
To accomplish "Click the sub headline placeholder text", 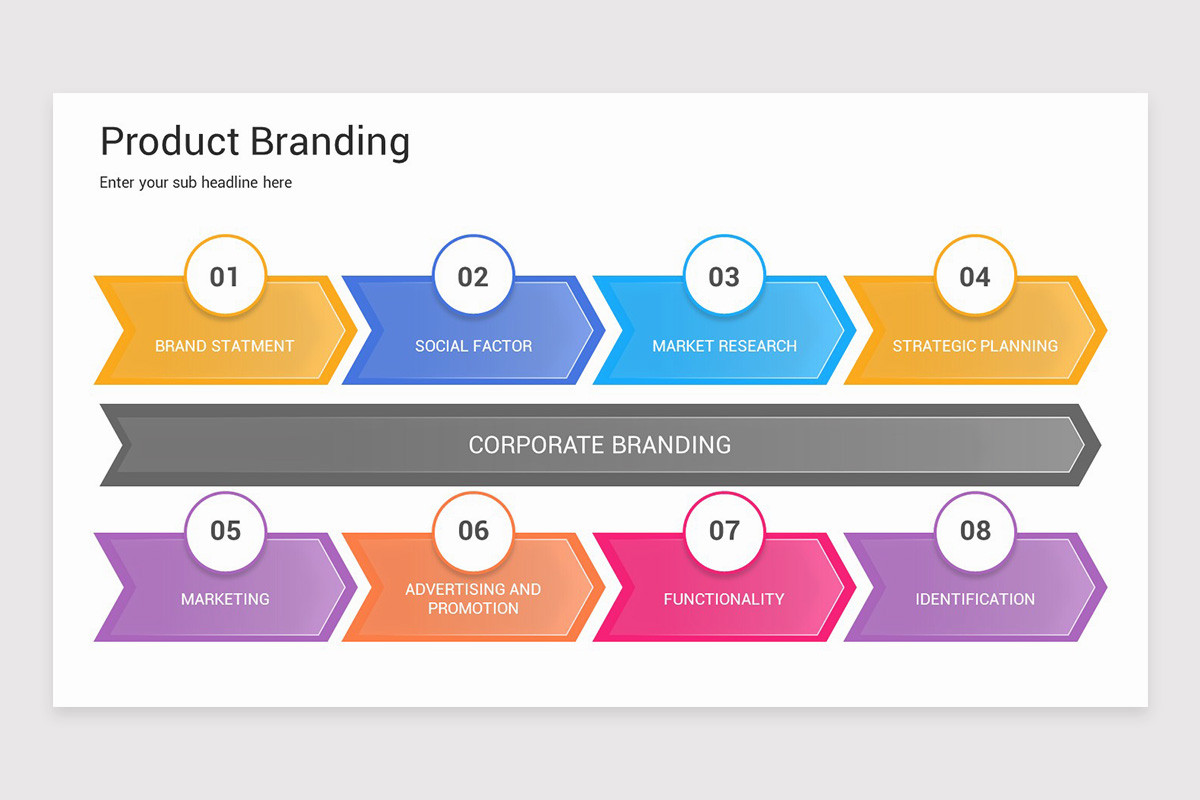I will 196,183.
